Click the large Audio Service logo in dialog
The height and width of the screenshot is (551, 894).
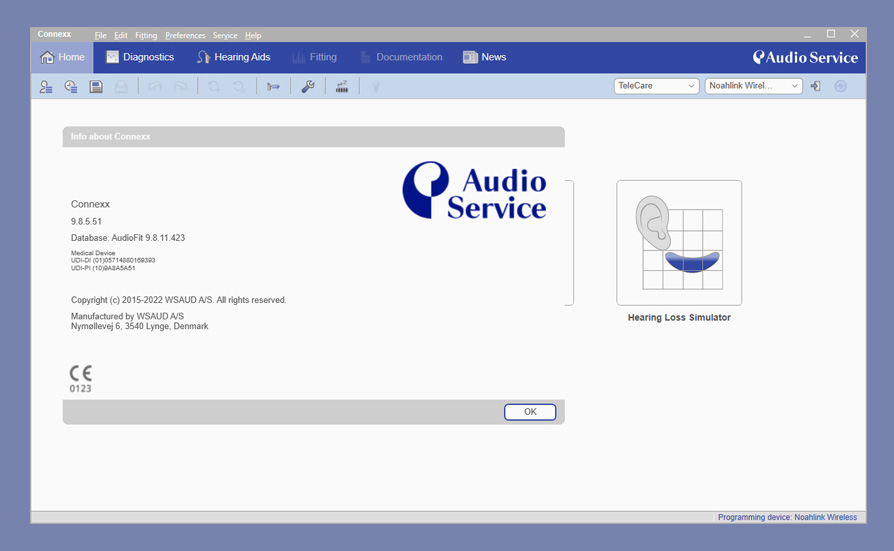[474, 190]
